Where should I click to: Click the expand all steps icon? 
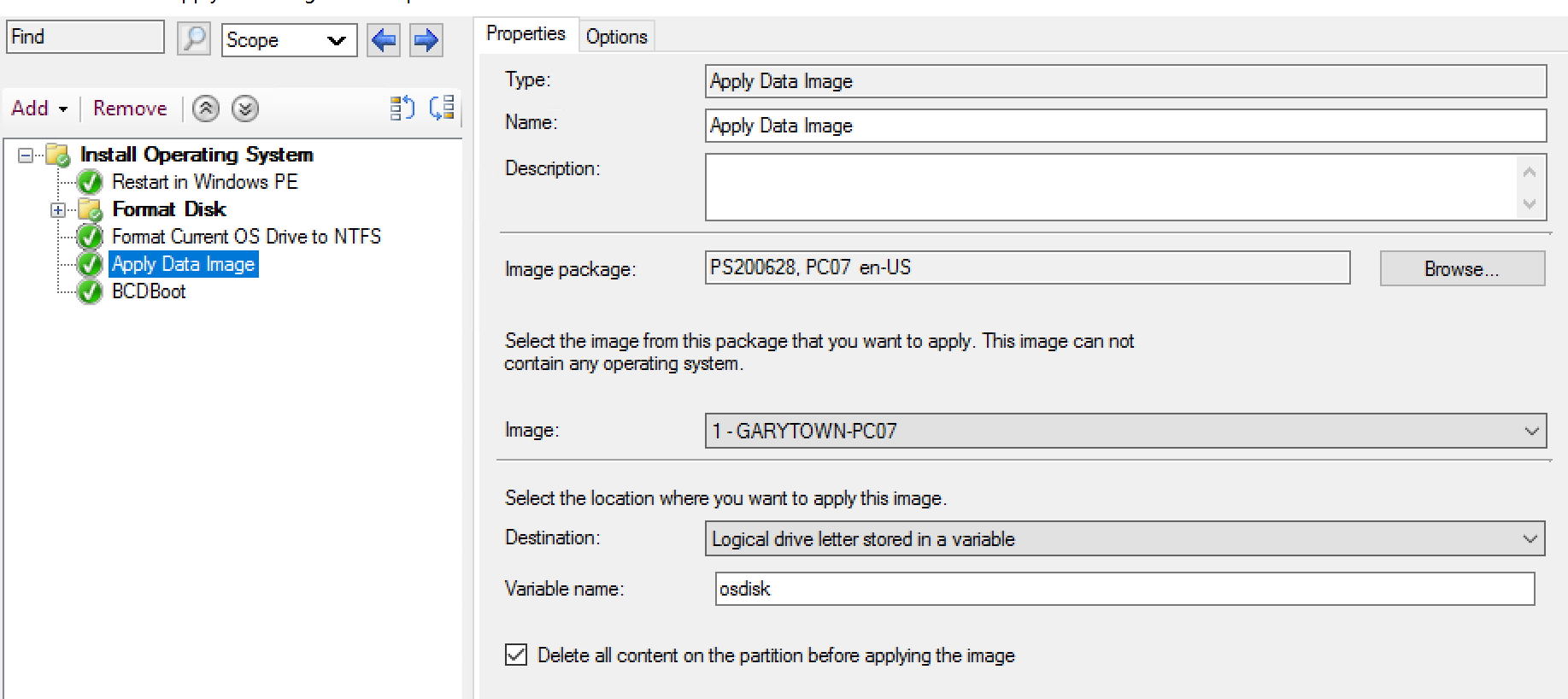[402, 108]
